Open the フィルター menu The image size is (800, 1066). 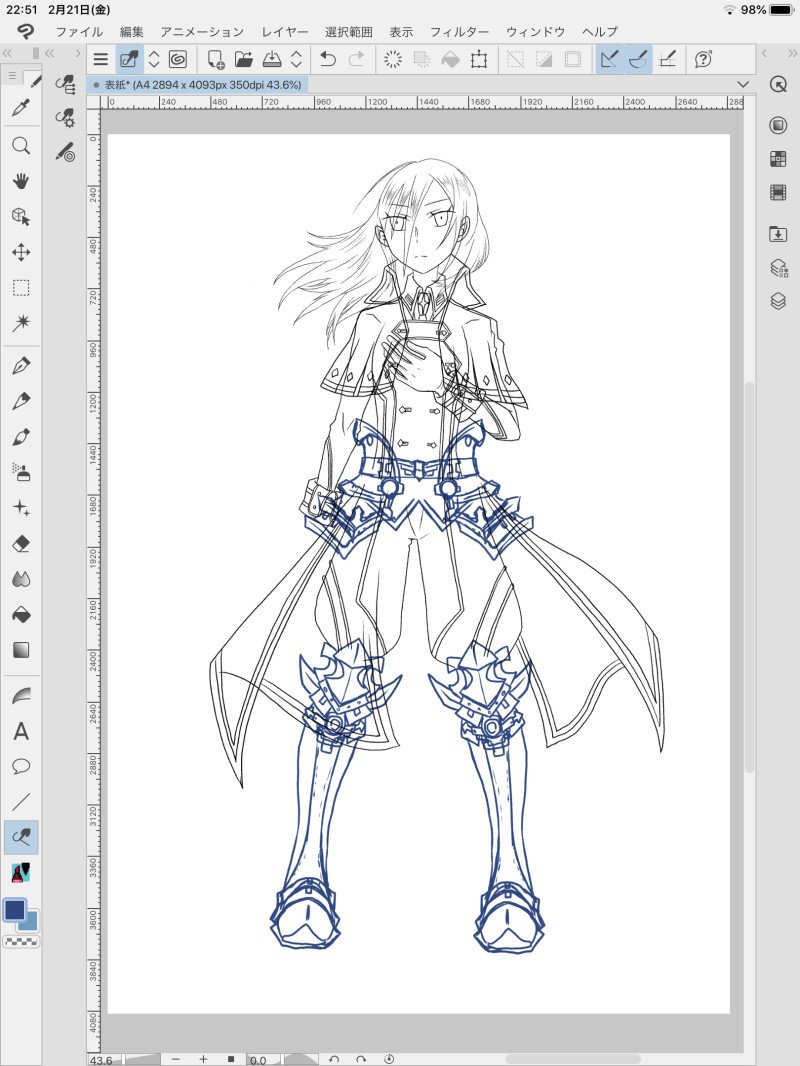click(x=459, y=32)
